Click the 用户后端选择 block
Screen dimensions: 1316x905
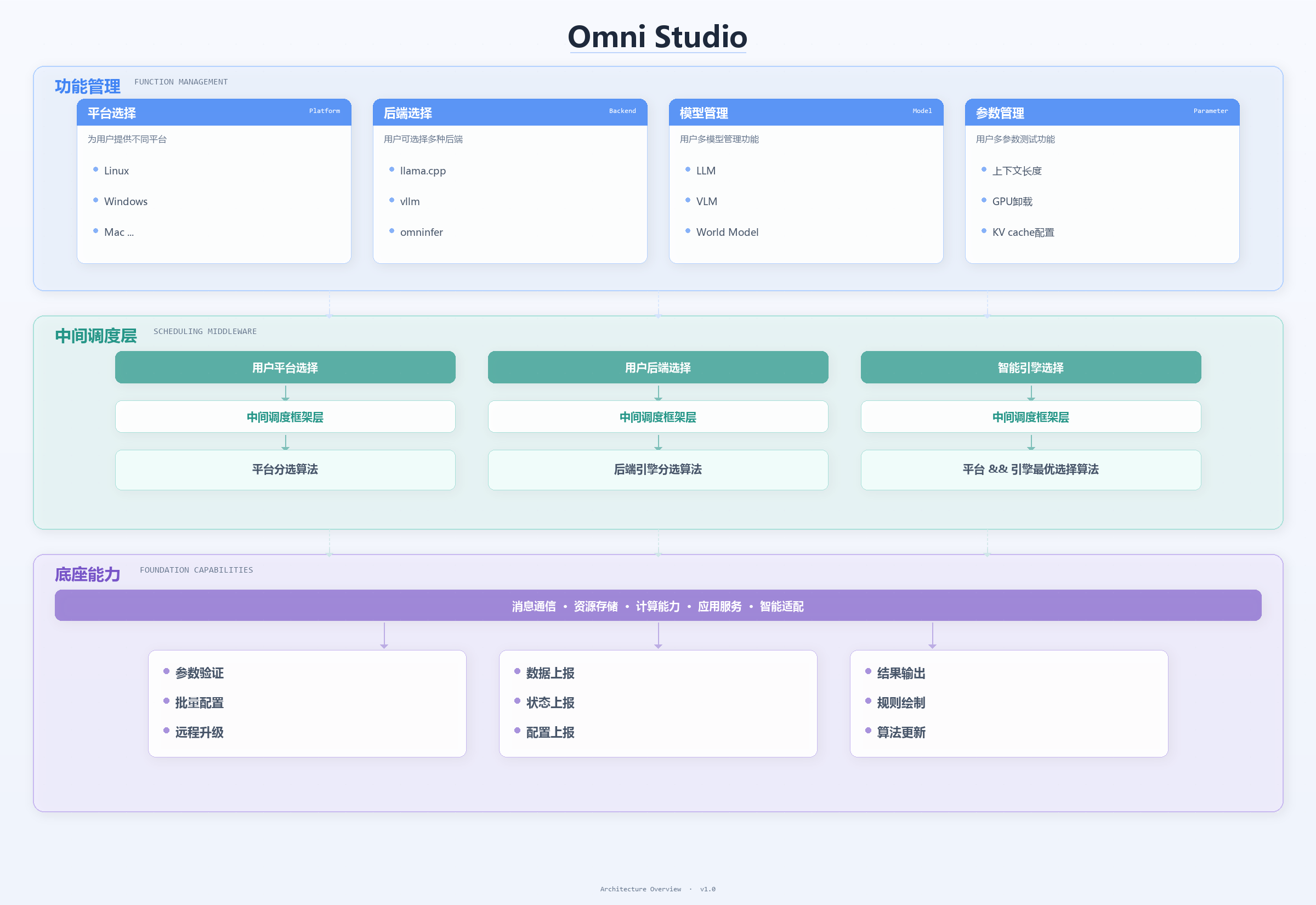pyautogui.click(x=657, y=367)
